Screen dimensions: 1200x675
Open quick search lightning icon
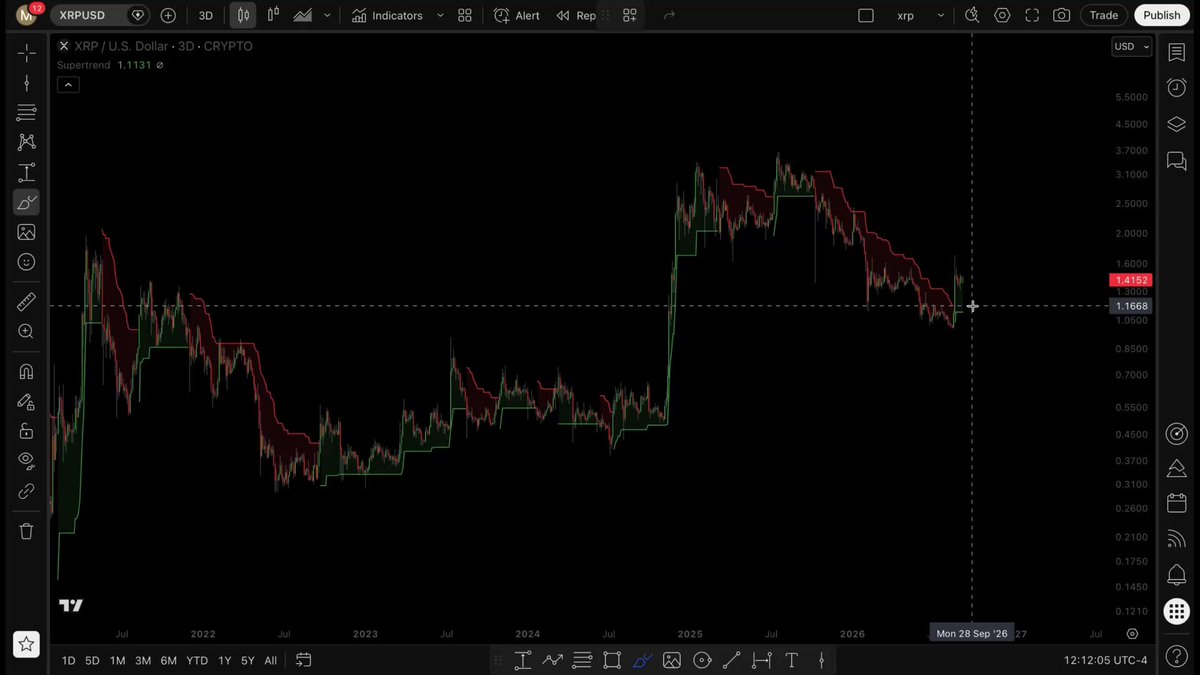point(972,15)
